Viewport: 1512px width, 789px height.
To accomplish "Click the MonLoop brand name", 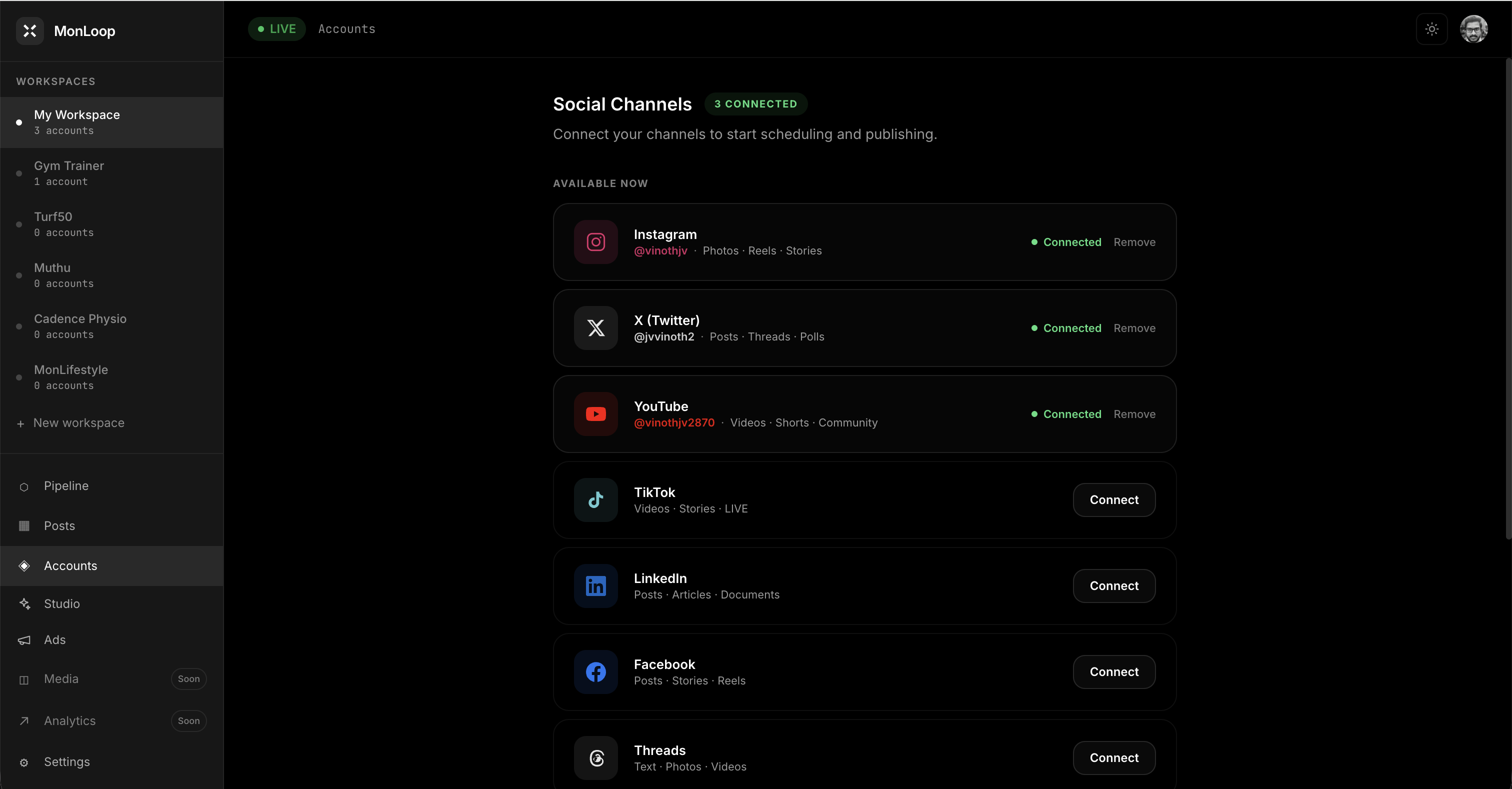I will (84, 31).
